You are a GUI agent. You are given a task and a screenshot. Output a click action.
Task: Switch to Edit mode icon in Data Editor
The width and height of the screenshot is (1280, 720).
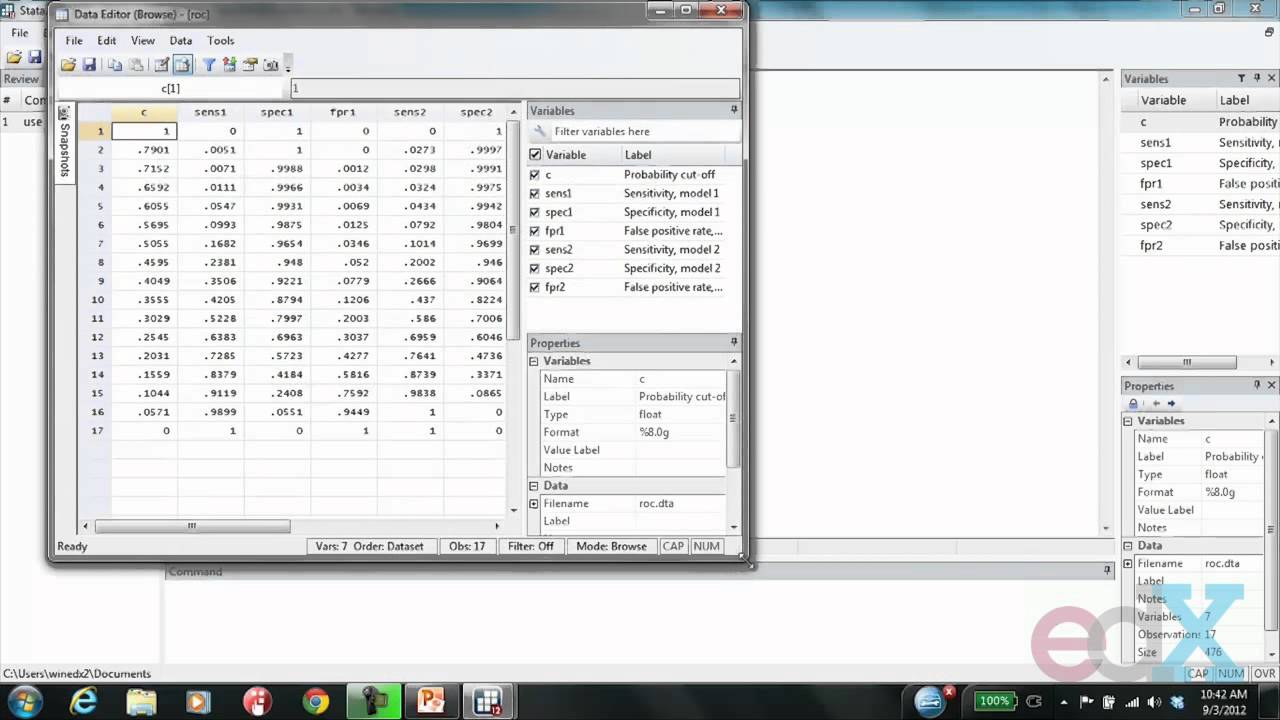(x=161, y=65)
